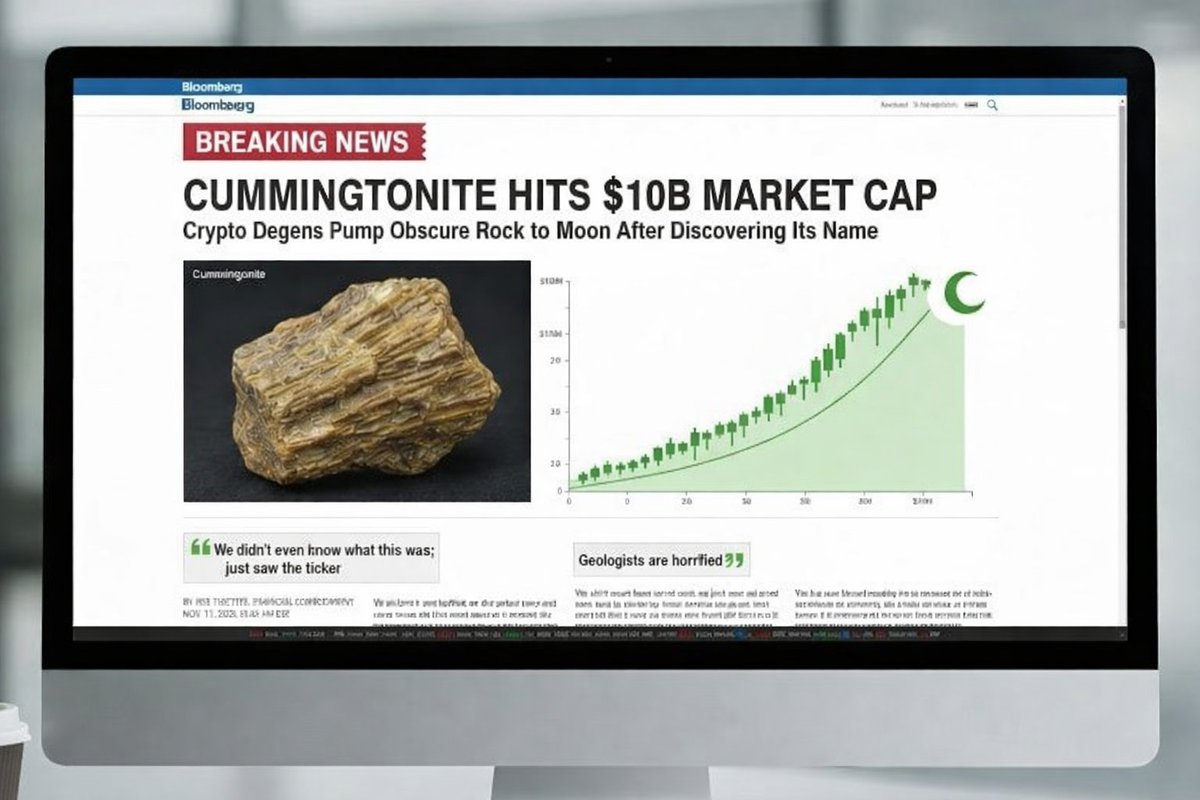Open the Cummingtonite Hits $10B Market Cap headline
This screenshot has width=1200, height=800.
tap(560, 195)
